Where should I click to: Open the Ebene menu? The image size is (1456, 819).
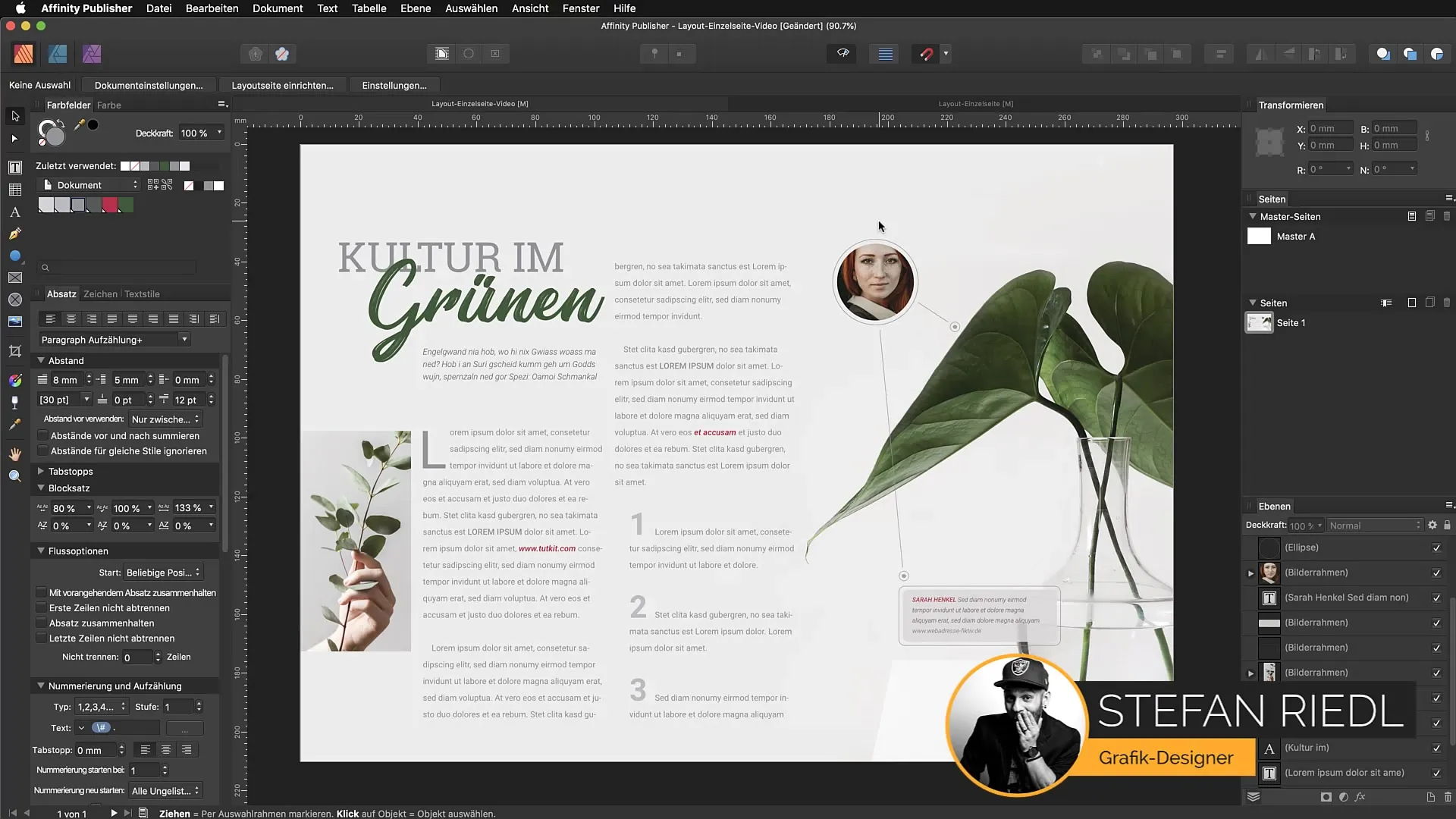(x=416, y=8)
